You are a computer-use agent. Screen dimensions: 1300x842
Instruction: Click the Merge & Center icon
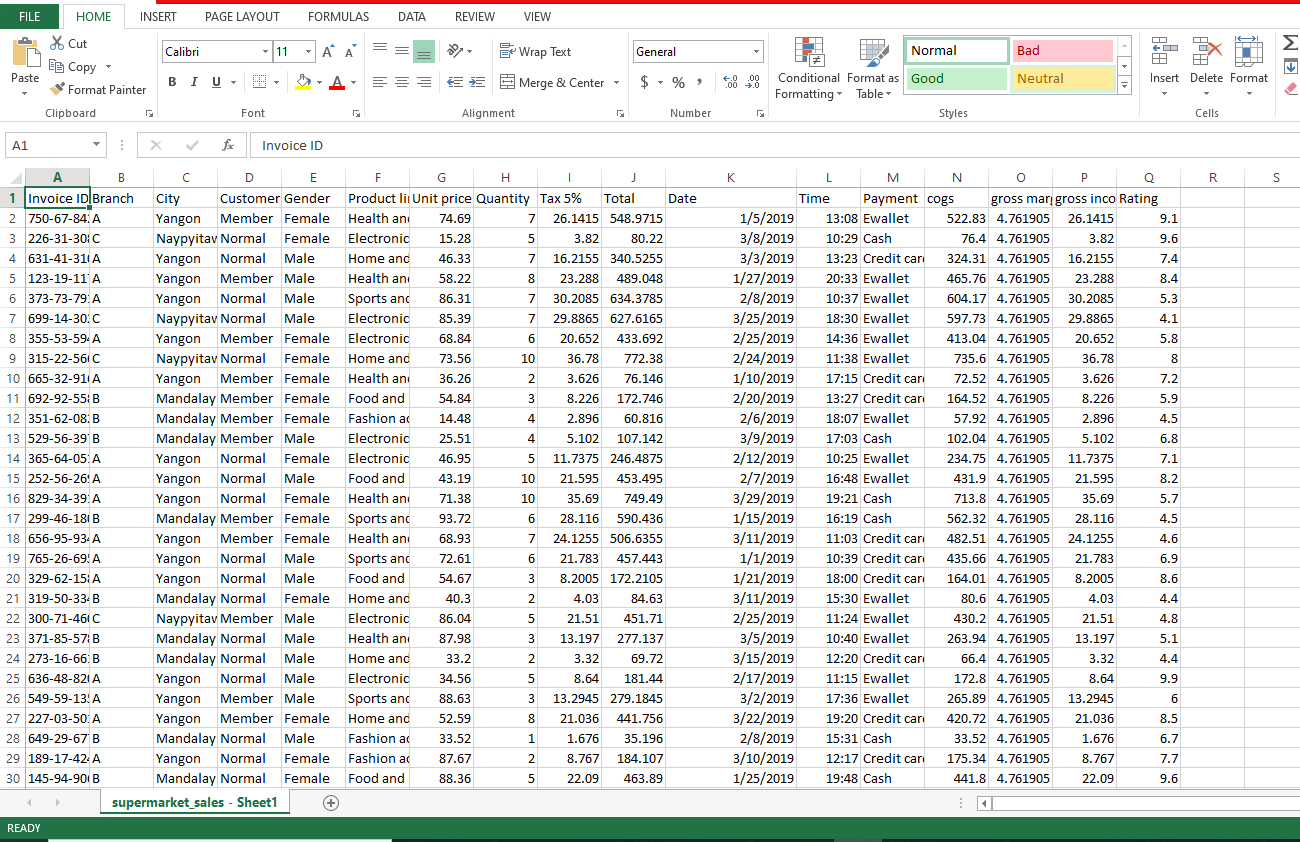point(552,82)
